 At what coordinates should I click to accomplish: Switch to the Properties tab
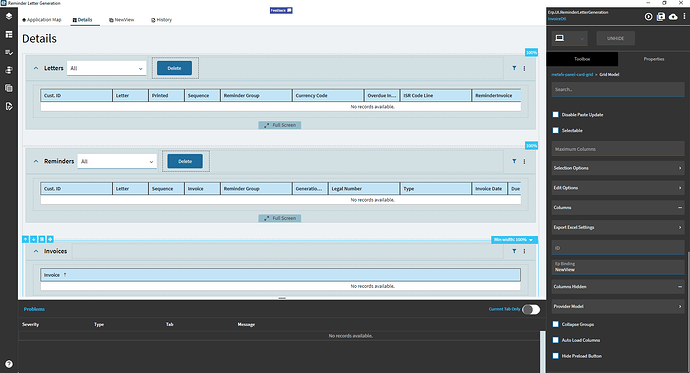pos(653,59)
